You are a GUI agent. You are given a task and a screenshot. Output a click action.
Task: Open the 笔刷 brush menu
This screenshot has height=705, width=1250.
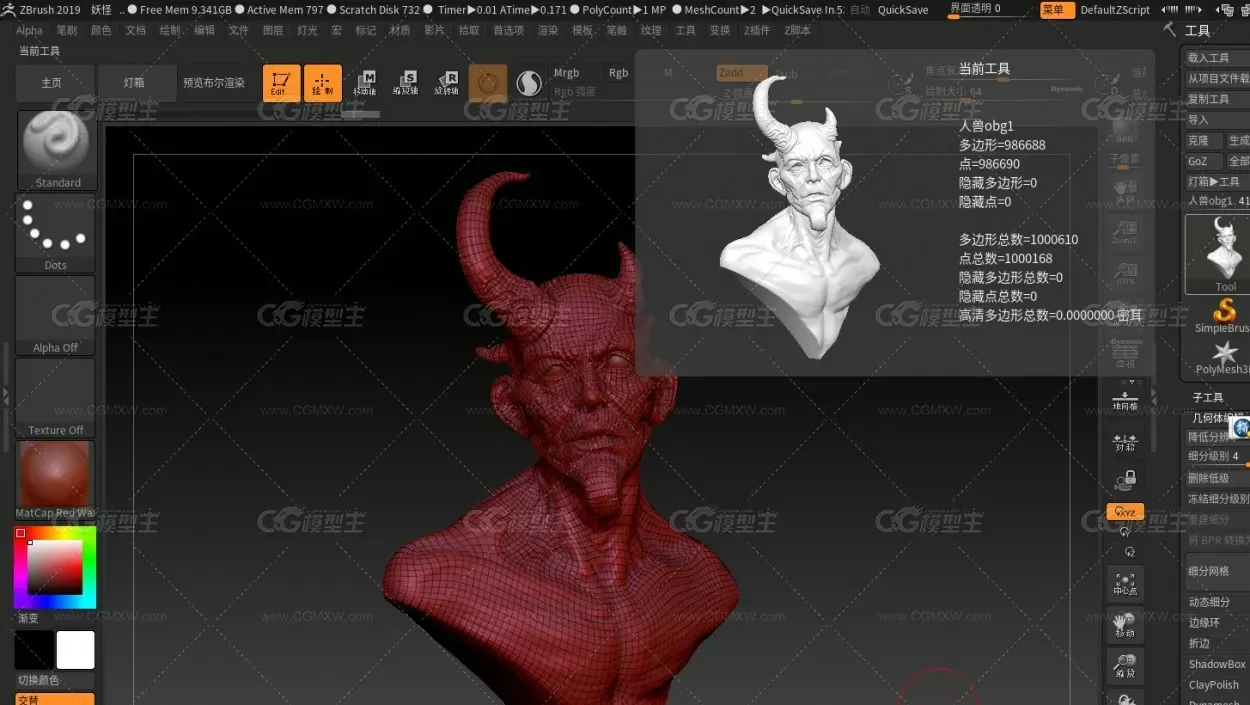(x=67, y=31)
